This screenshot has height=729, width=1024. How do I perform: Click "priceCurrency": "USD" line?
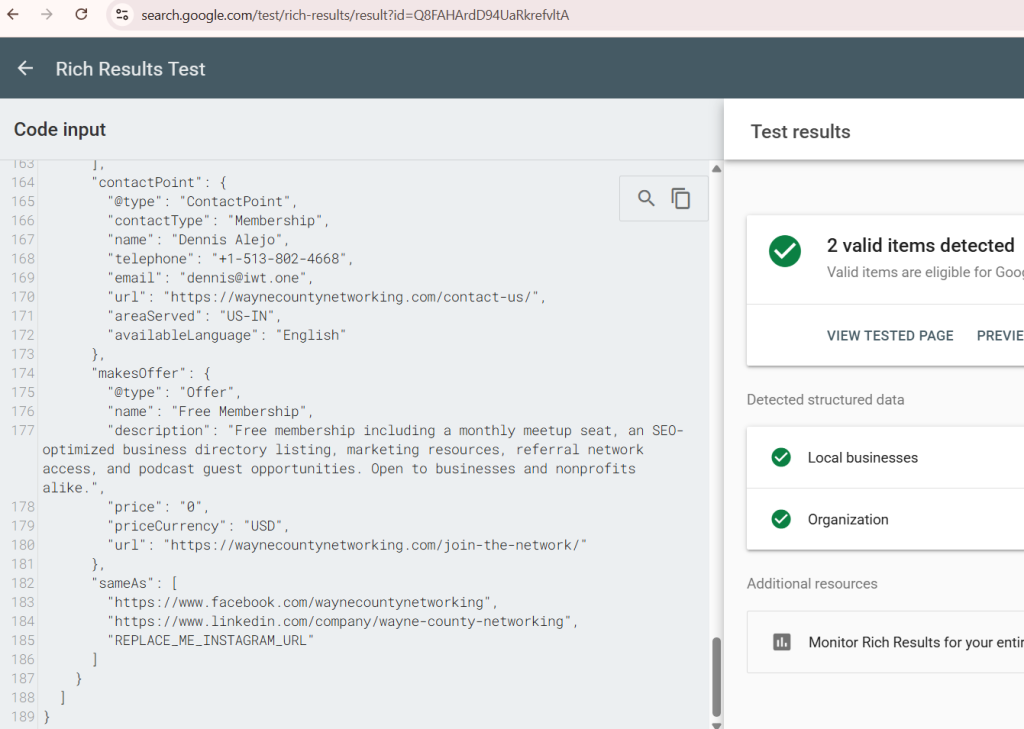tap(199, 526)
